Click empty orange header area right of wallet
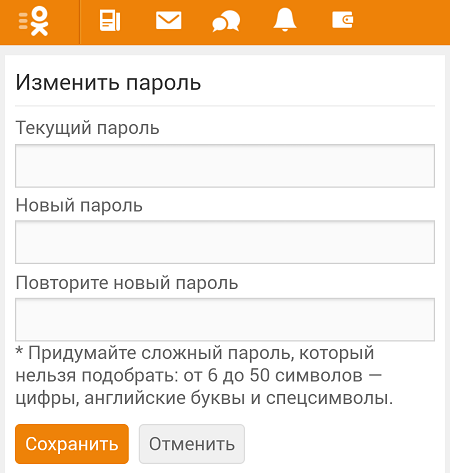 coord(400,22)
